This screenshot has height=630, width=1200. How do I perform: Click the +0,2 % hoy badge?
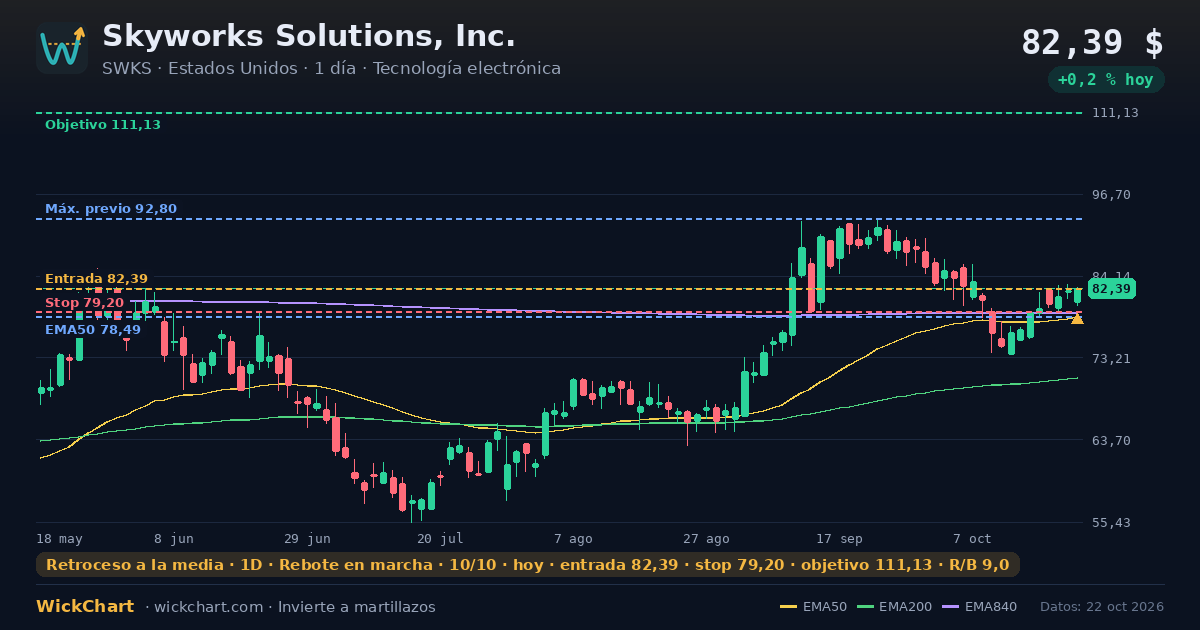(1106, 79)
